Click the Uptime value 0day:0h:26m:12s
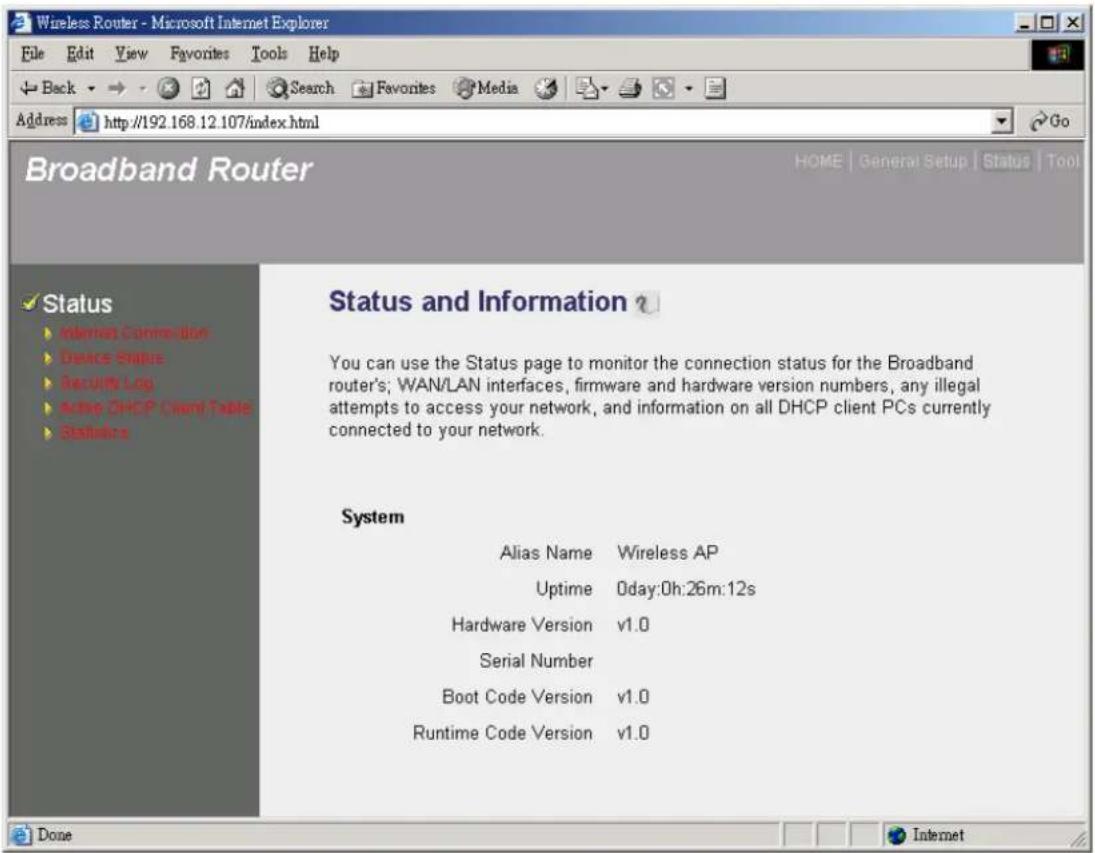Image resolution: width=1095 pixels, height=853 pixels. point(686,590)
